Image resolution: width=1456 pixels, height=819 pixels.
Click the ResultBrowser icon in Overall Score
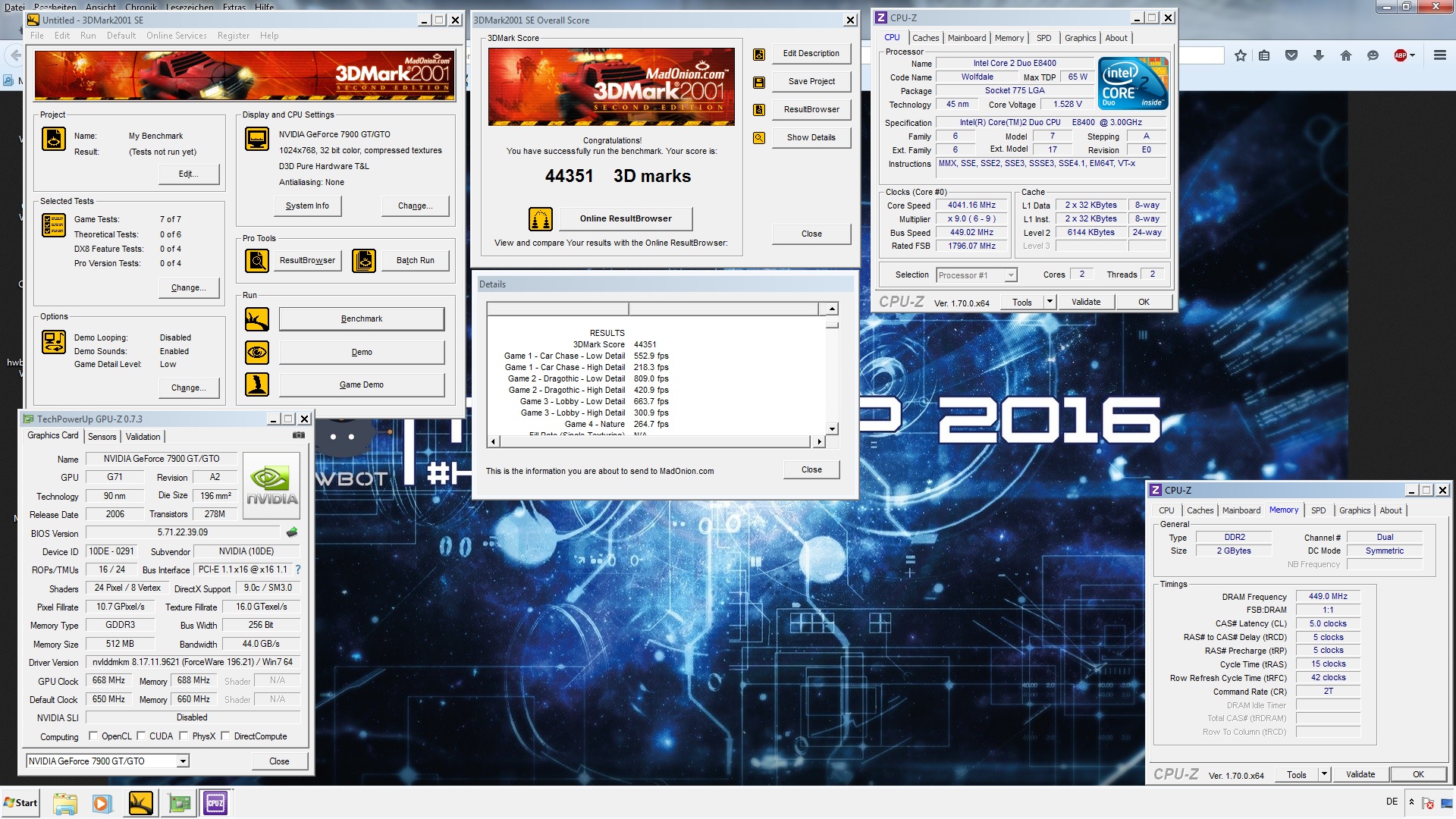pos(758,110)
